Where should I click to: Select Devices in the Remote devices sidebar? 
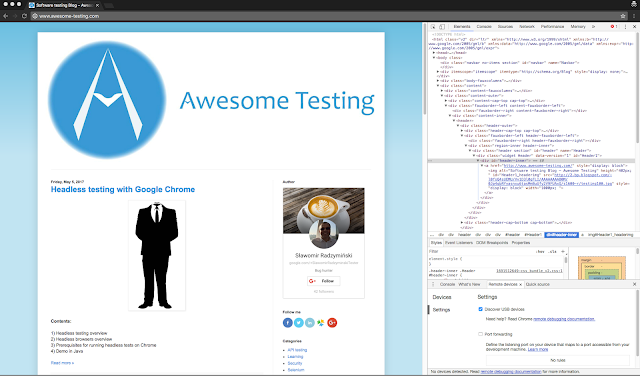[442, 297]
